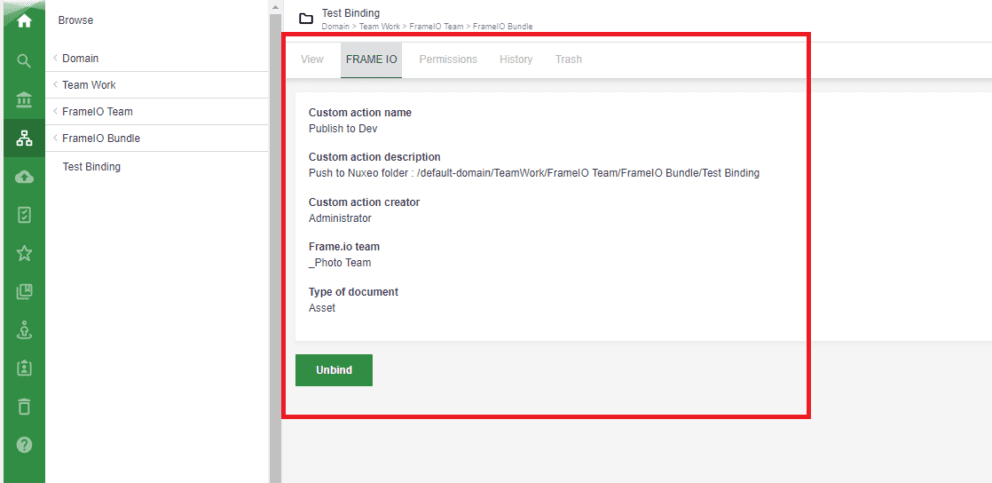Open the Search magnifier icon
Viewport: 992px width, 483px height.
[x=24, y=61]
